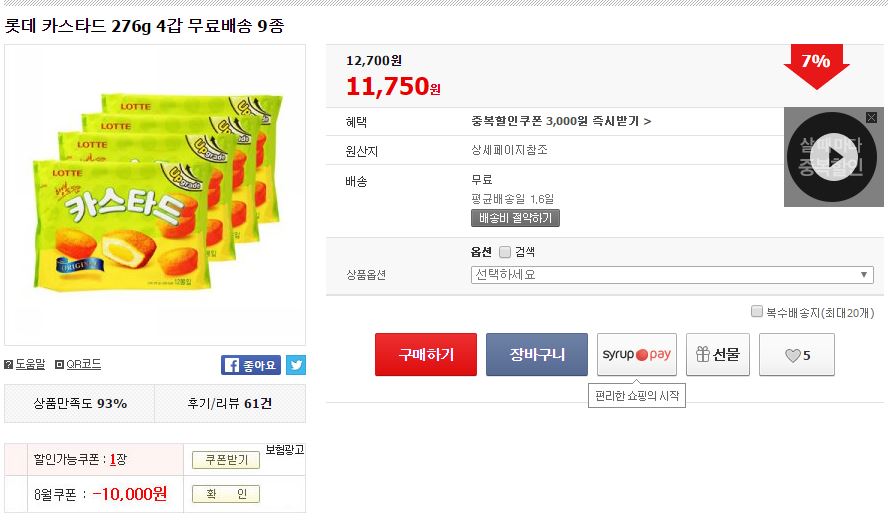888x524 pixels.
Task: Click the 쿠폰받기 coupon button
Action: click(226, 460)
